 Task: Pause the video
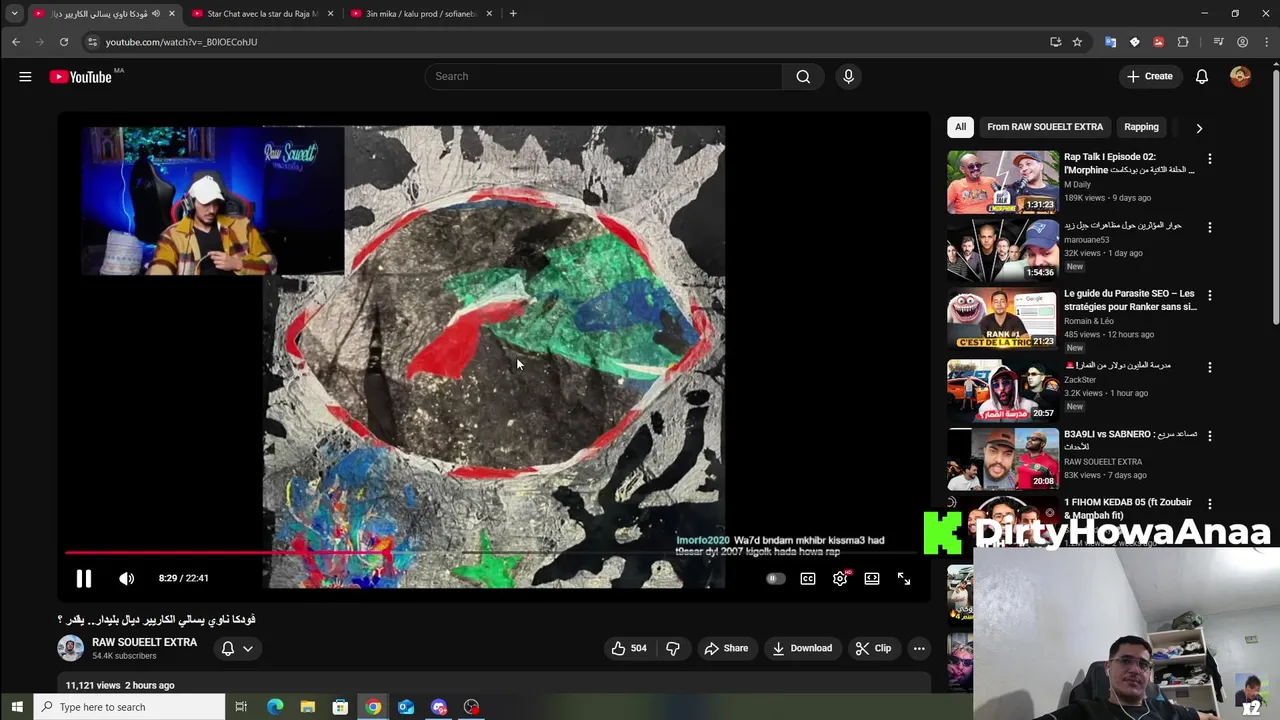(84, 578)
